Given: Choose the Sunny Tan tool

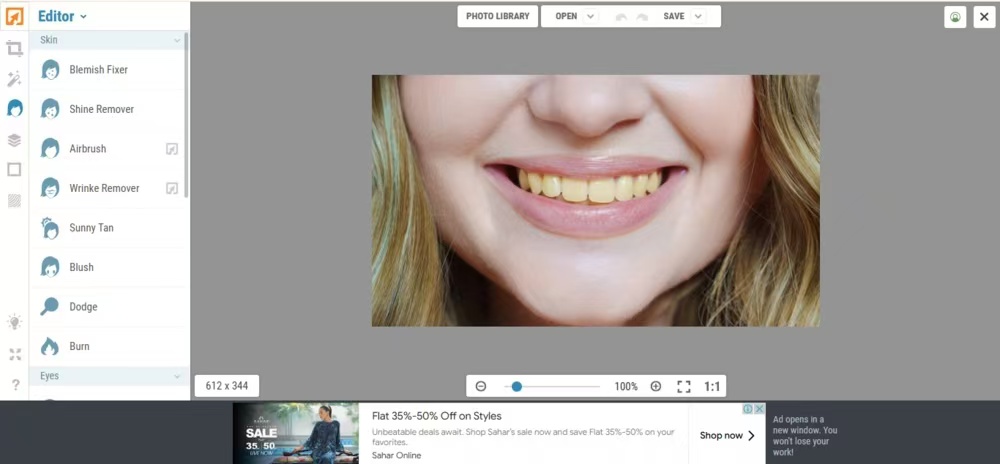Looking at the screenshot, I should pos(91,228).
